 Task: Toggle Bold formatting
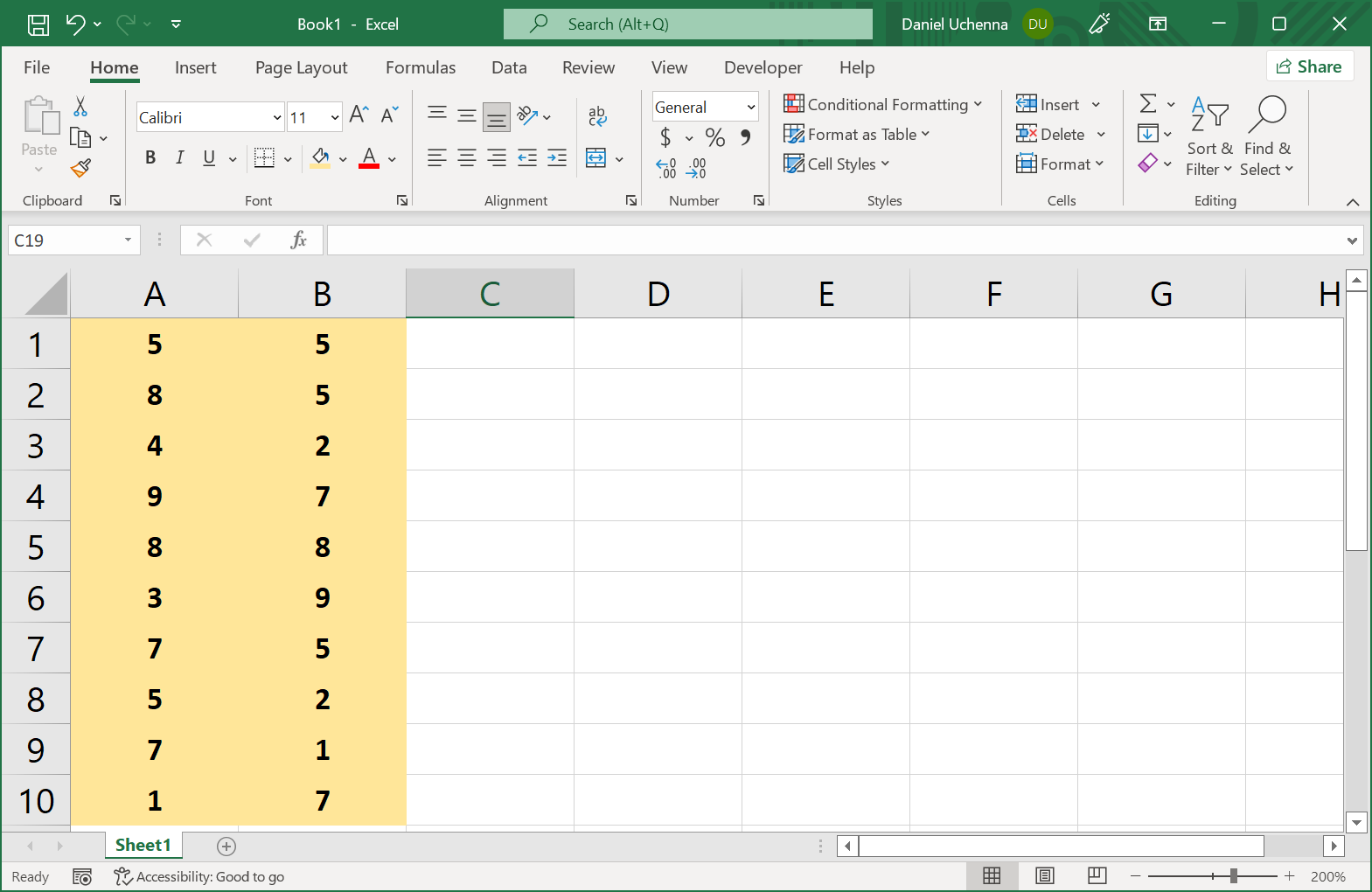coord(150,157)
